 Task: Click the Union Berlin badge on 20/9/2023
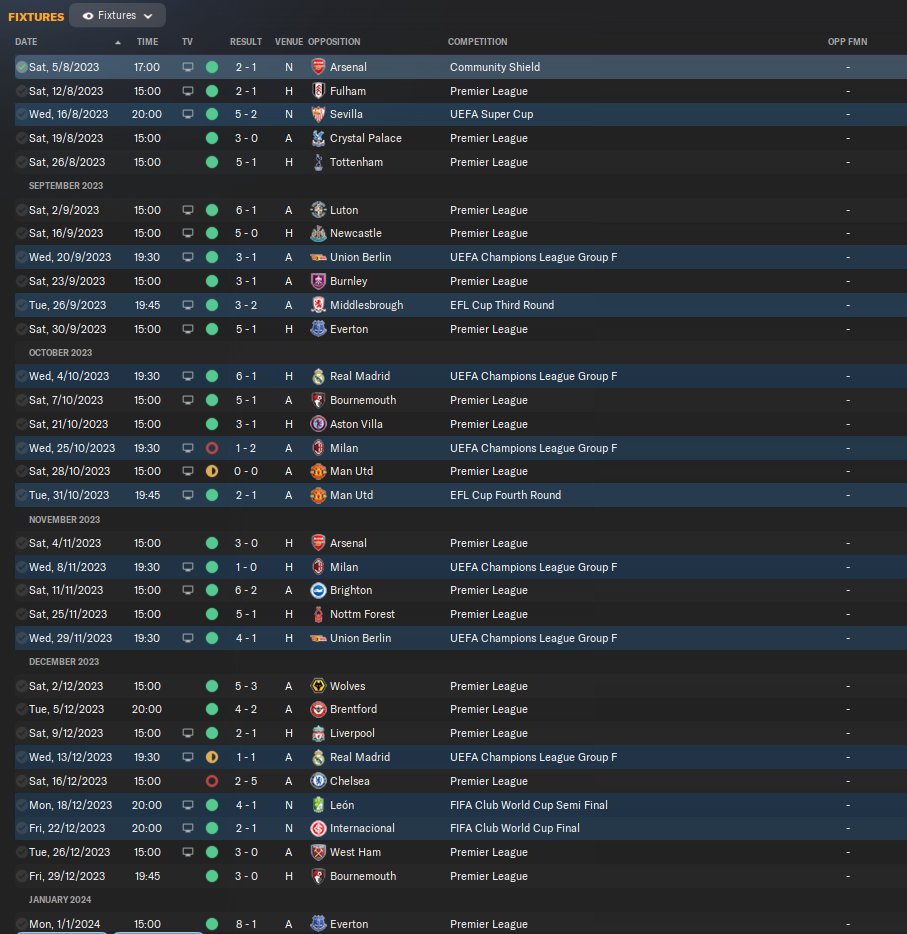(319, 257)
